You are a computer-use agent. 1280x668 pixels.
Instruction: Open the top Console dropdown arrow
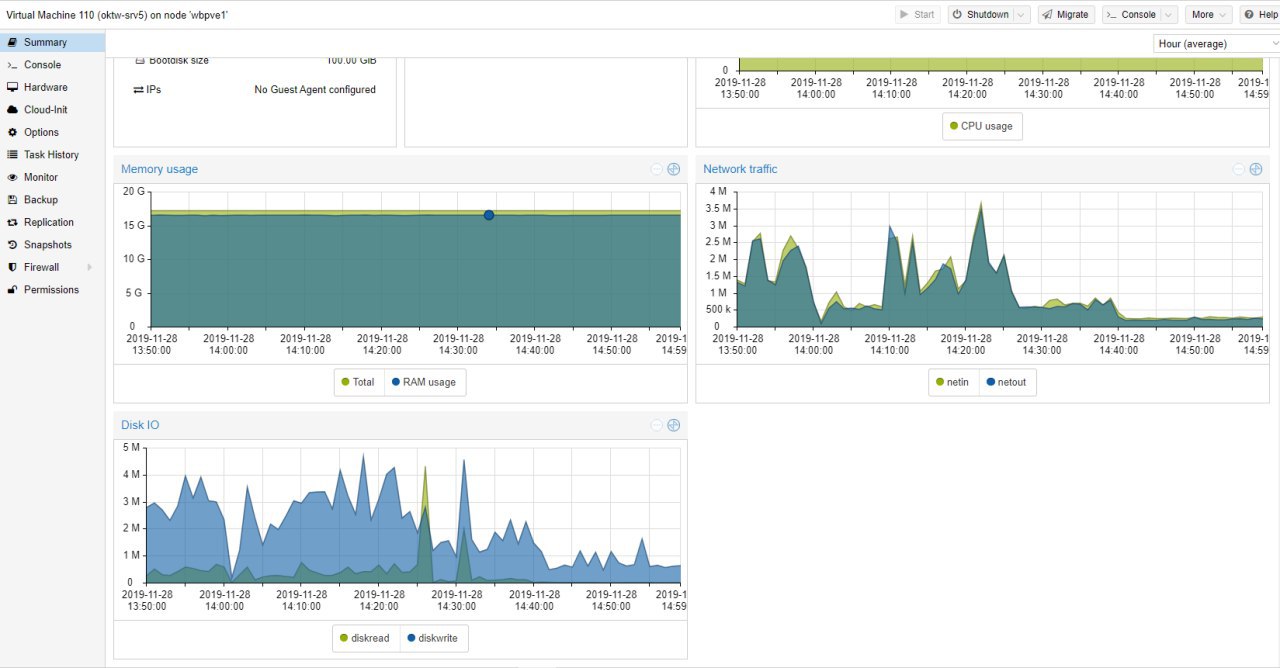click(1169, 15)
